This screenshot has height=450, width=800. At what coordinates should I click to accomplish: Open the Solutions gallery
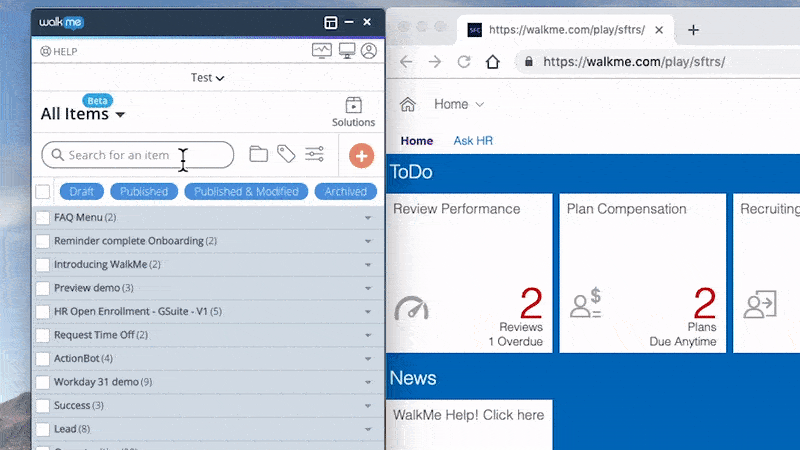pos(353,112)
